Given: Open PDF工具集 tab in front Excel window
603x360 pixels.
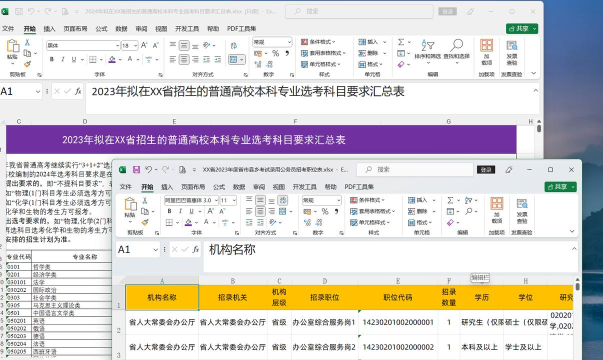Looking at the screenshot, I should pyautogui.click(x=359, y=187).
